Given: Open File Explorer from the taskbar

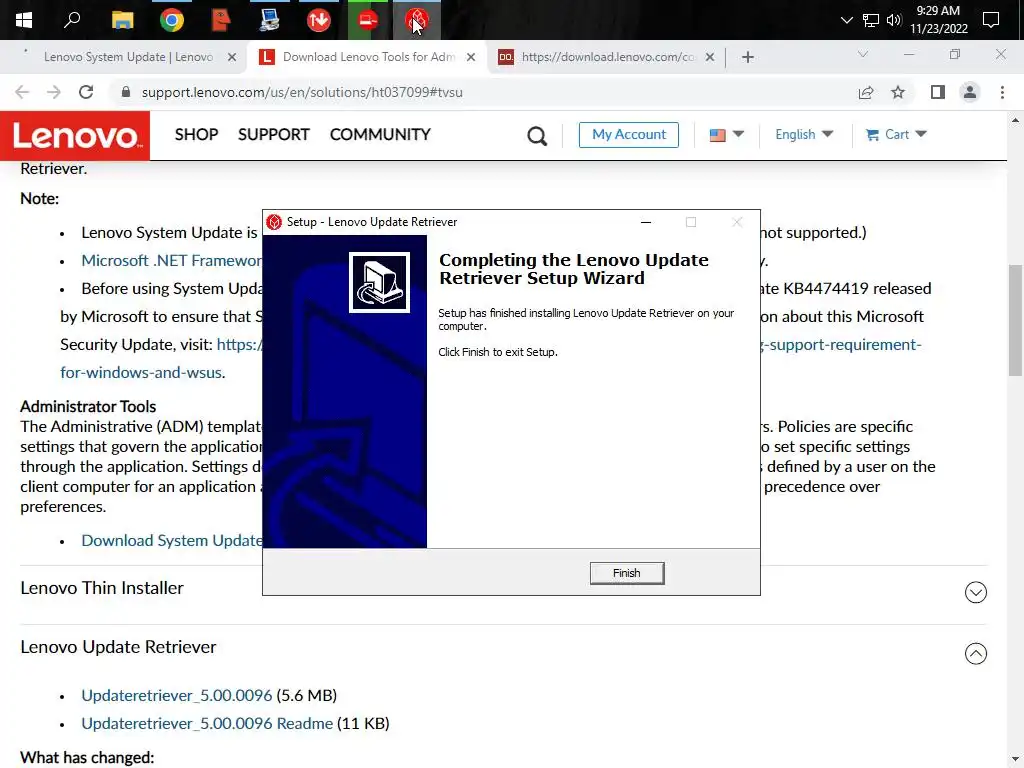Looking at the screenshot, I should click(122, 20).
